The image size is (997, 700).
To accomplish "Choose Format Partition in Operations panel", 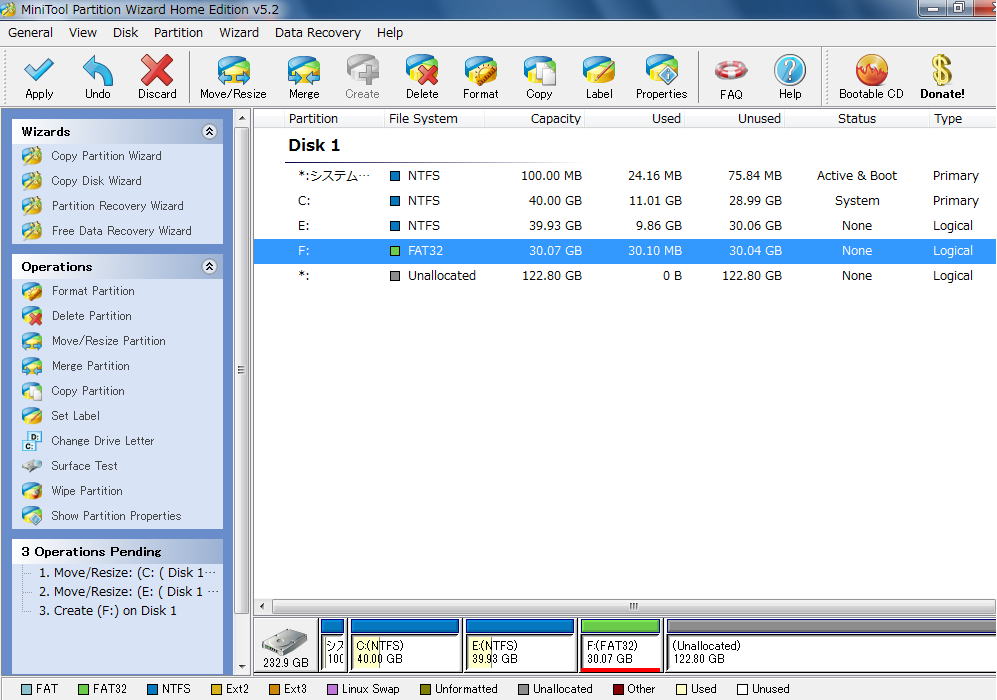I will click(93, 291).
